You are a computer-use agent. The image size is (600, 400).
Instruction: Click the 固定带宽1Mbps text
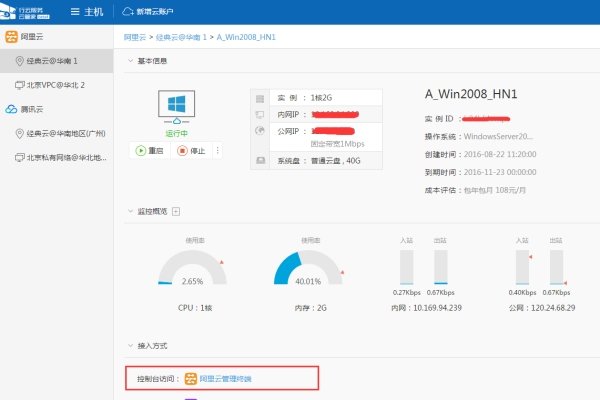click(338, 144)
